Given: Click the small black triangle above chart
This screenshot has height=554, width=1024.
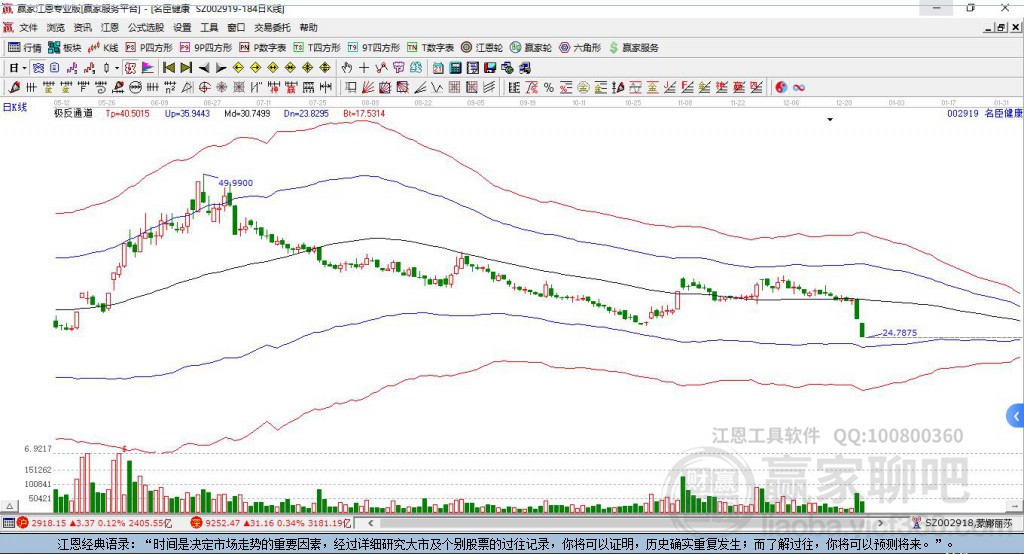Looking at the screenshot, I should [830, 120].
